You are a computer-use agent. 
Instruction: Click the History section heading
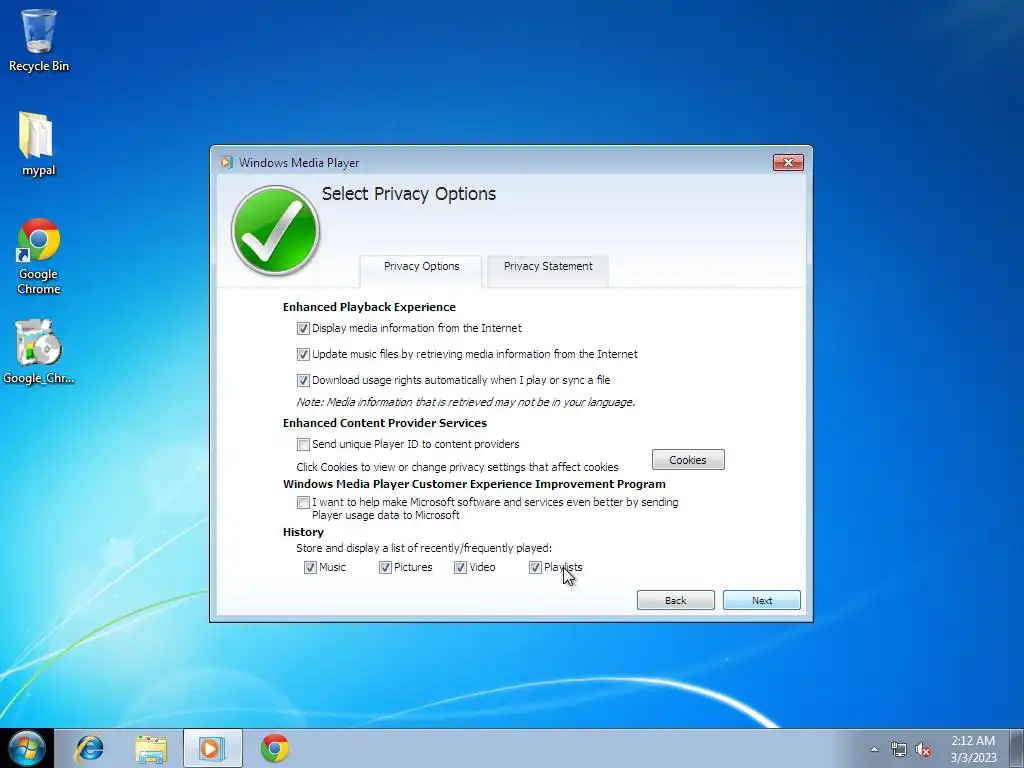tap(303, 532)
